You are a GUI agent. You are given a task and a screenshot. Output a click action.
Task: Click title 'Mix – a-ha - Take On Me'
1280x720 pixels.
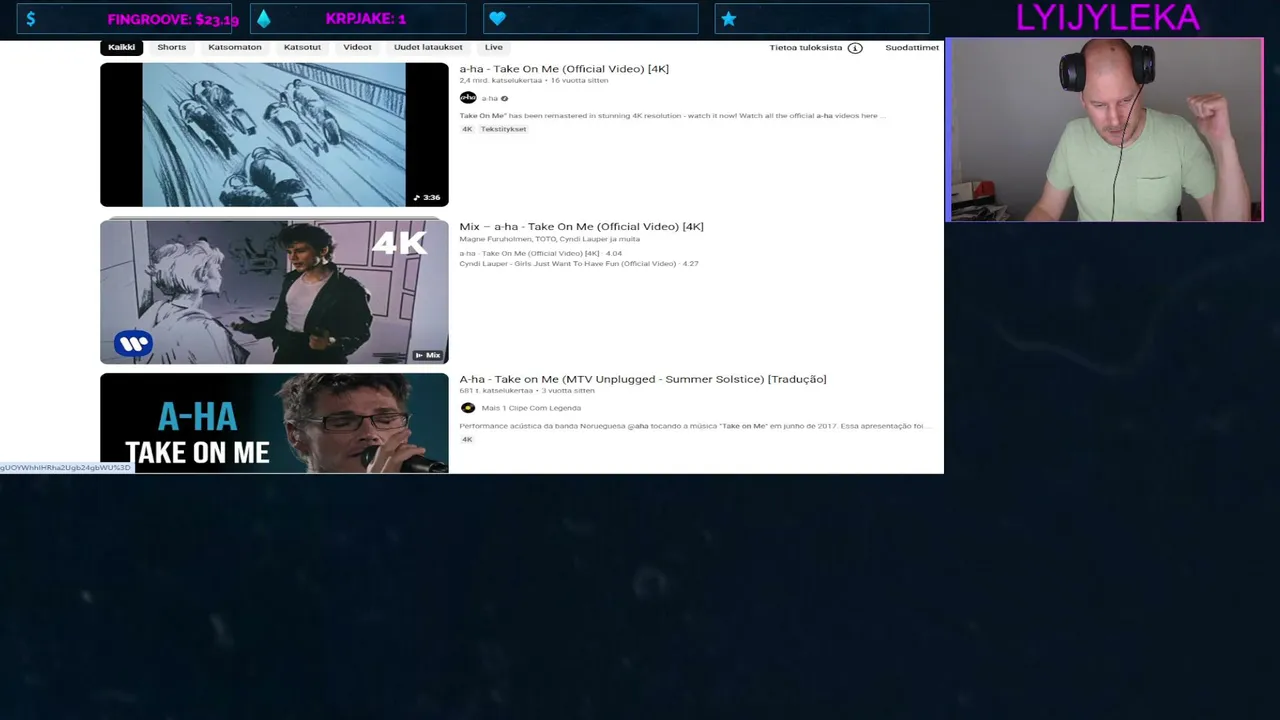[x=582, y=227]
